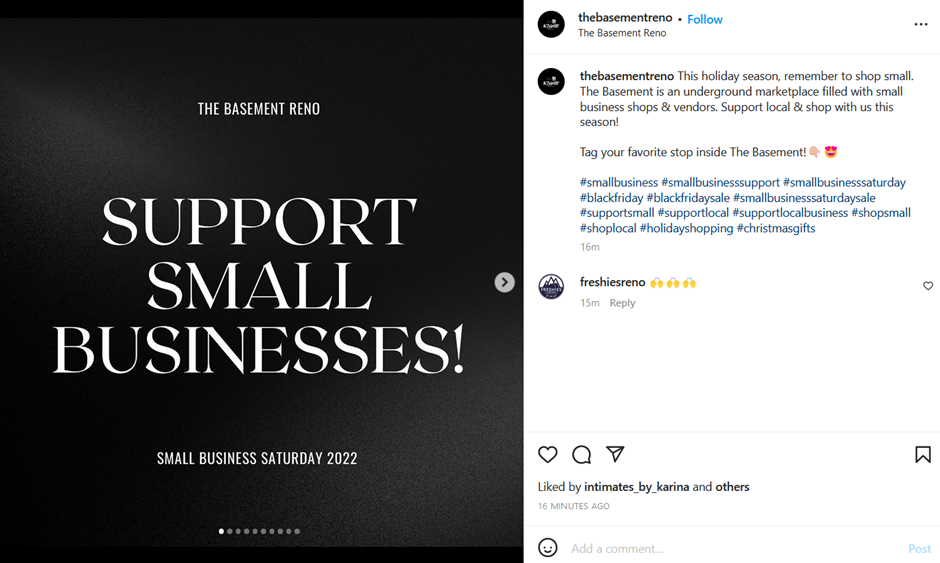Reply to the freshiesreno comment
This screenshot has height=563, width=940.
click(622, 303)
